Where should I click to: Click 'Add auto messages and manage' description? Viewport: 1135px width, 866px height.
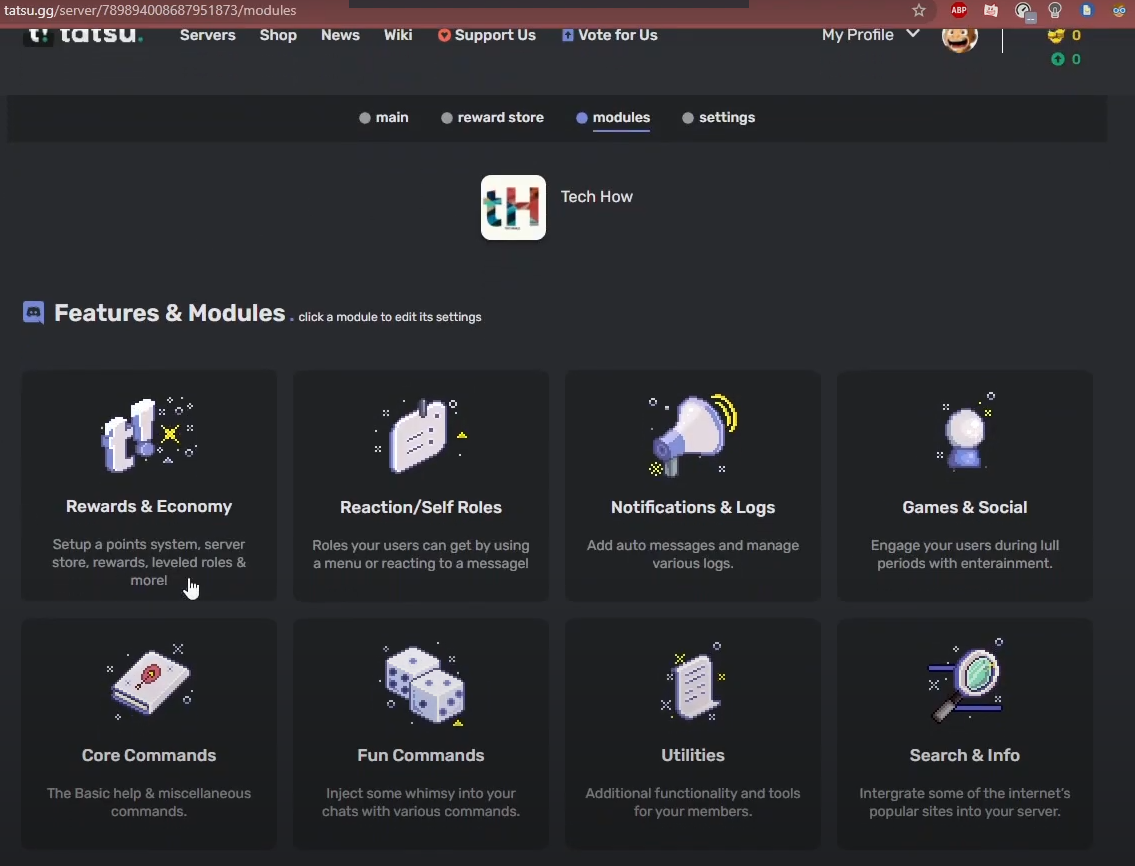coord(693,554)
